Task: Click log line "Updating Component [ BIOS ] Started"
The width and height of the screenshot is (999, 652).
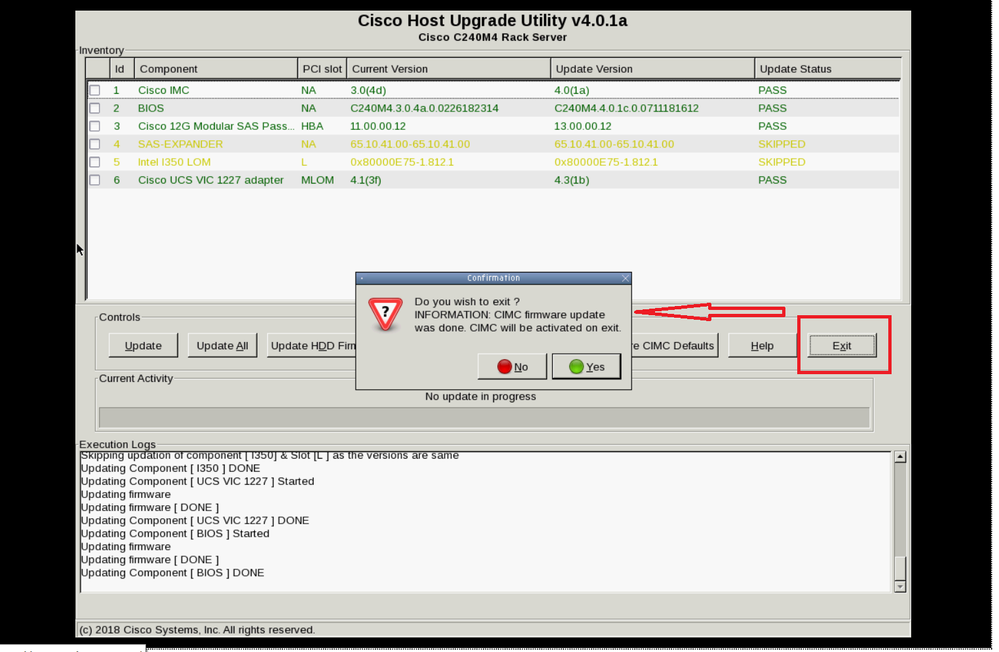Action: point(175,533)
